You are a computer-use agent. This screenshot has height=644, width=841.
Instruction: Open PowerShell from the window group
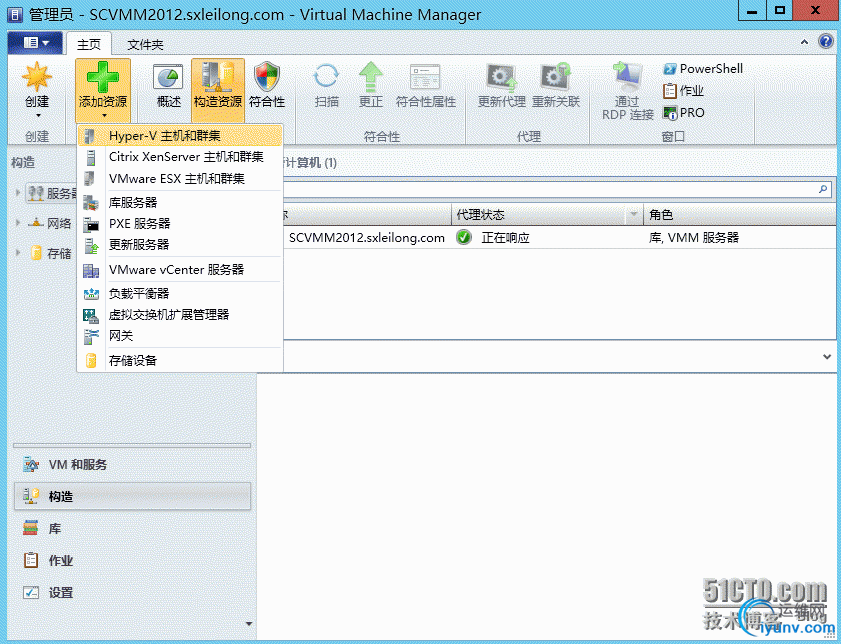[703, 69]
